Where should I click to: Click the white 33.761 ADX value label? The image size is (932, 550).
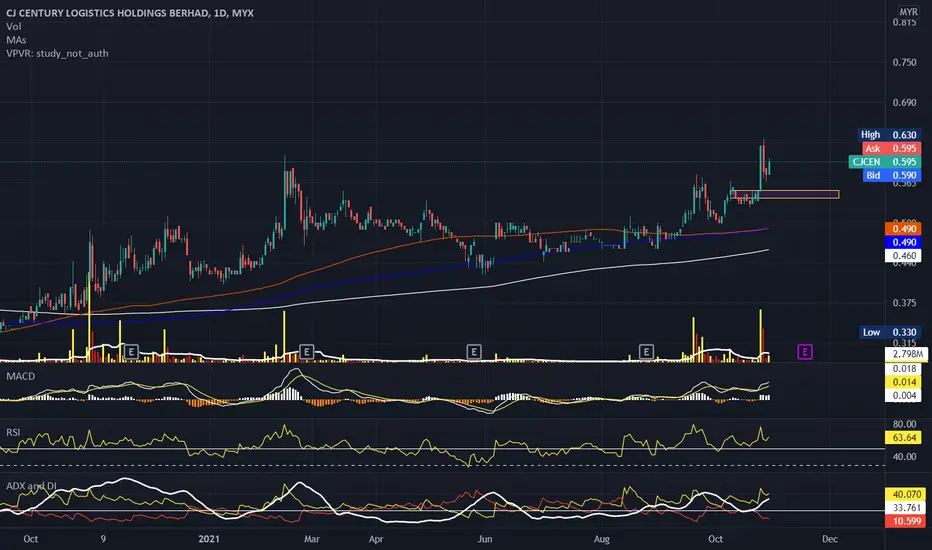[906, 508]
